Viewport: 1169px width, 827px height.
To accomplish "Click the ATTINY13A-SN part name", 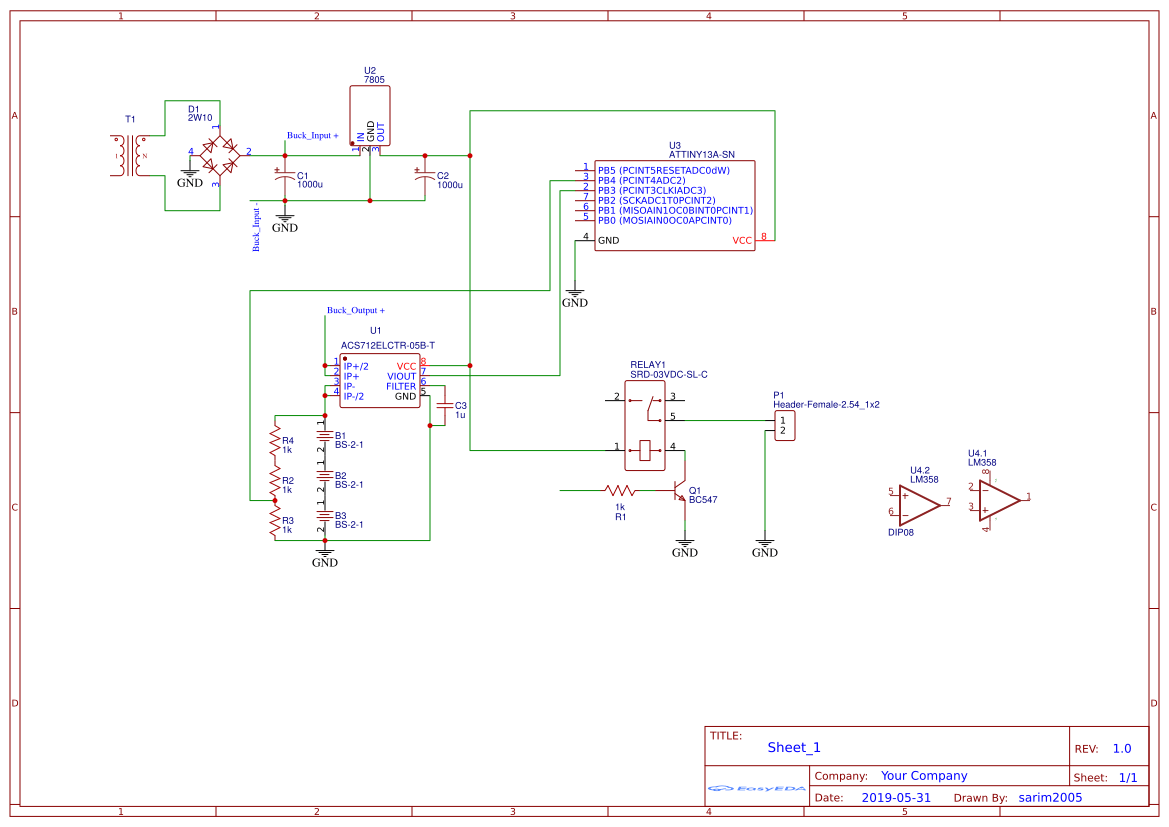I will pyautogui.click(x=702, y=155).
